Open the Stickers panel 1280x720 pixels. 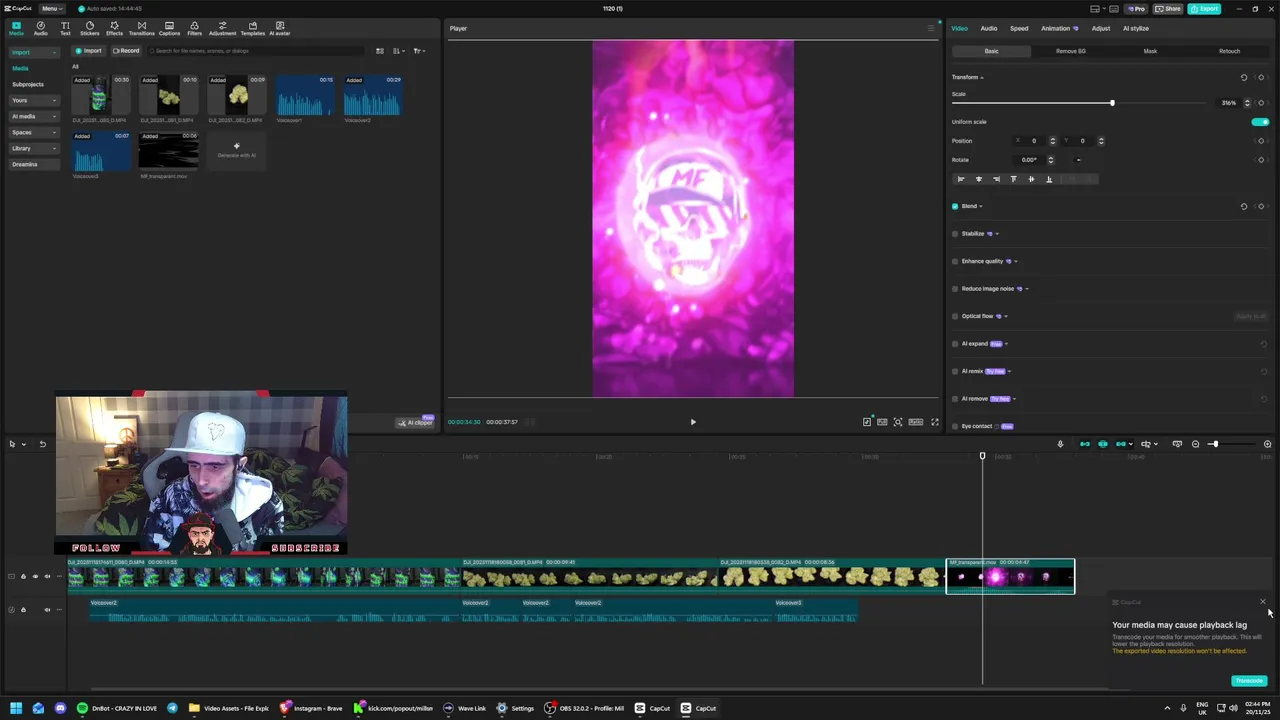[90, 28]
